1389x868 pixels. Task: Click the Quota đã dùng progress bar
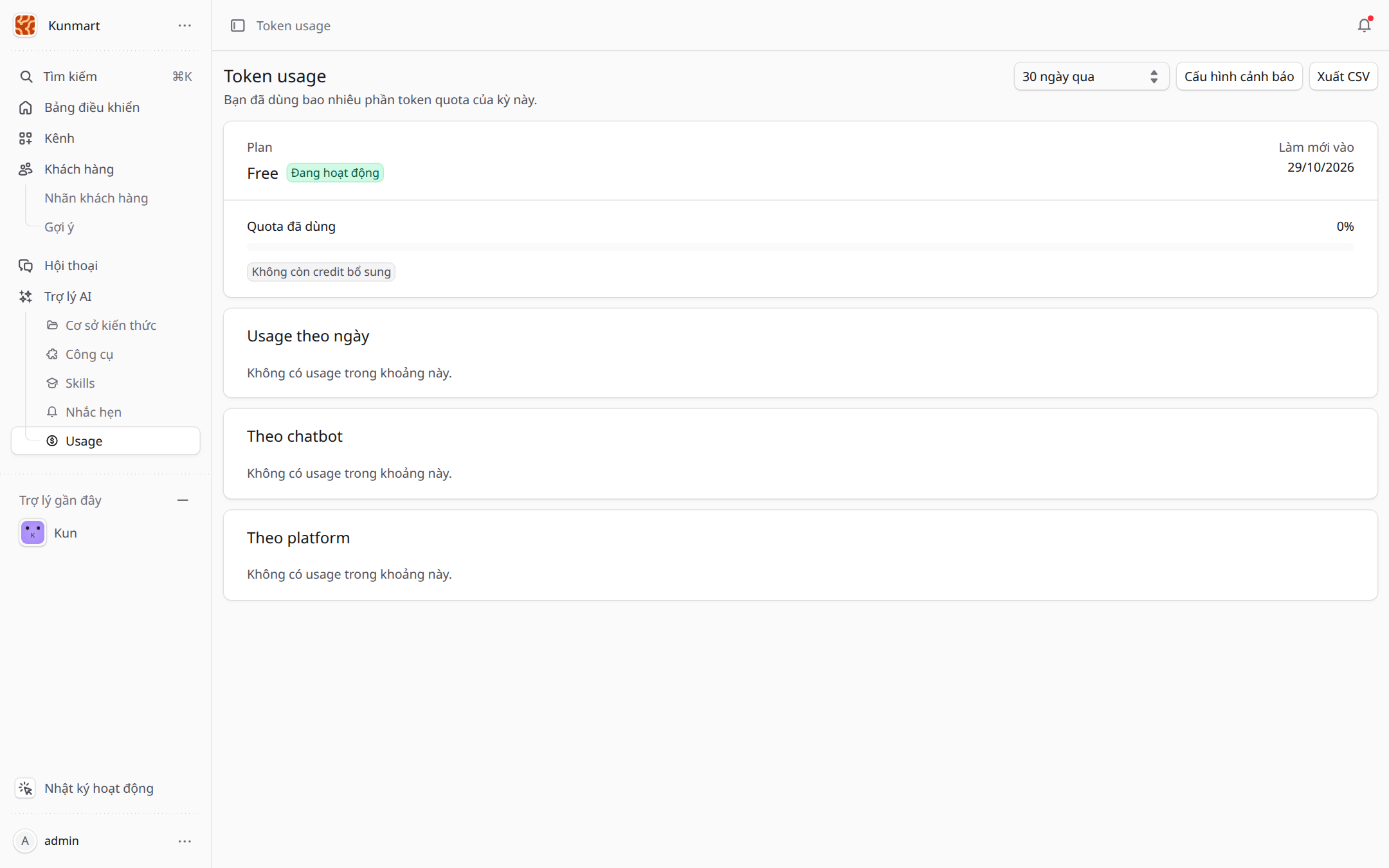(800, 247)
